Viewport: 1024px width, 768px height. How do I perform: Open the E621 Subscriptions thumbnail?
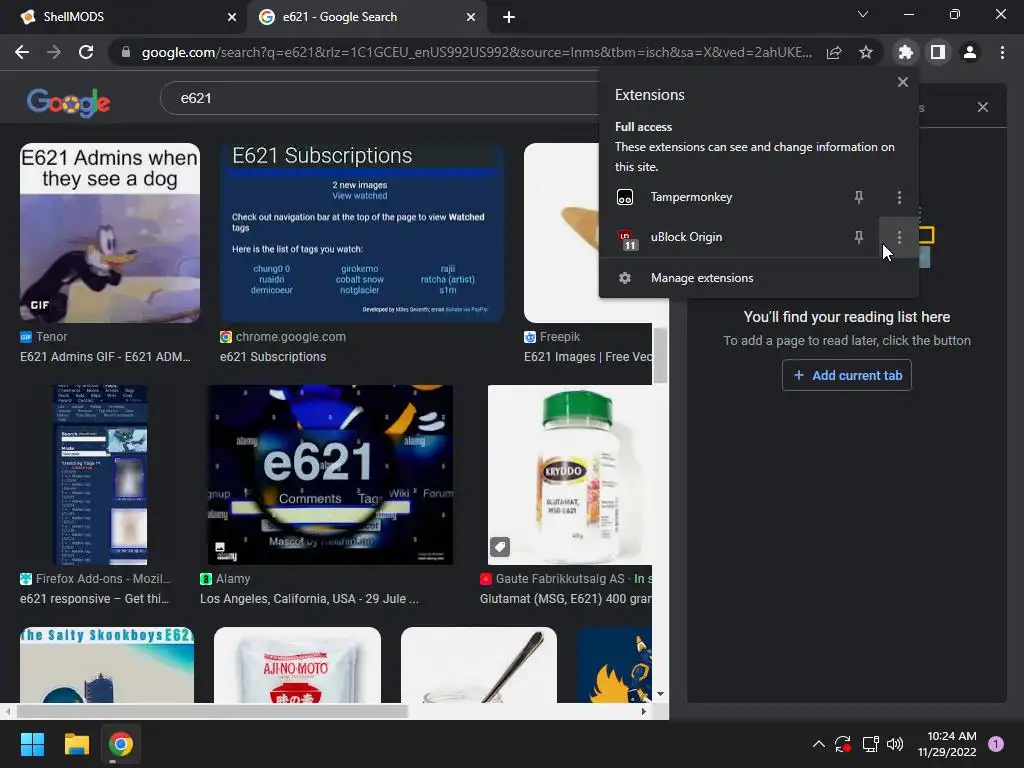click(362, 233)
